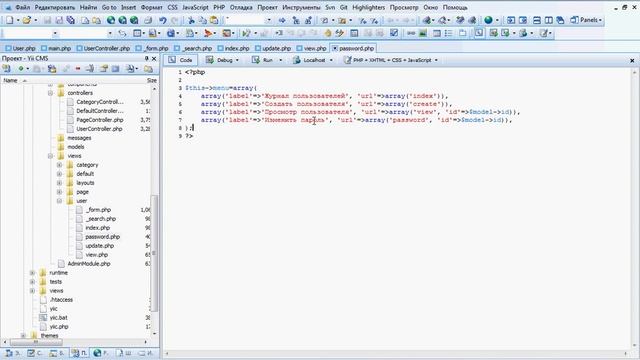Click the first icon in Project panel toolbar
The image size is (640, 360).
tap(7, 69)
